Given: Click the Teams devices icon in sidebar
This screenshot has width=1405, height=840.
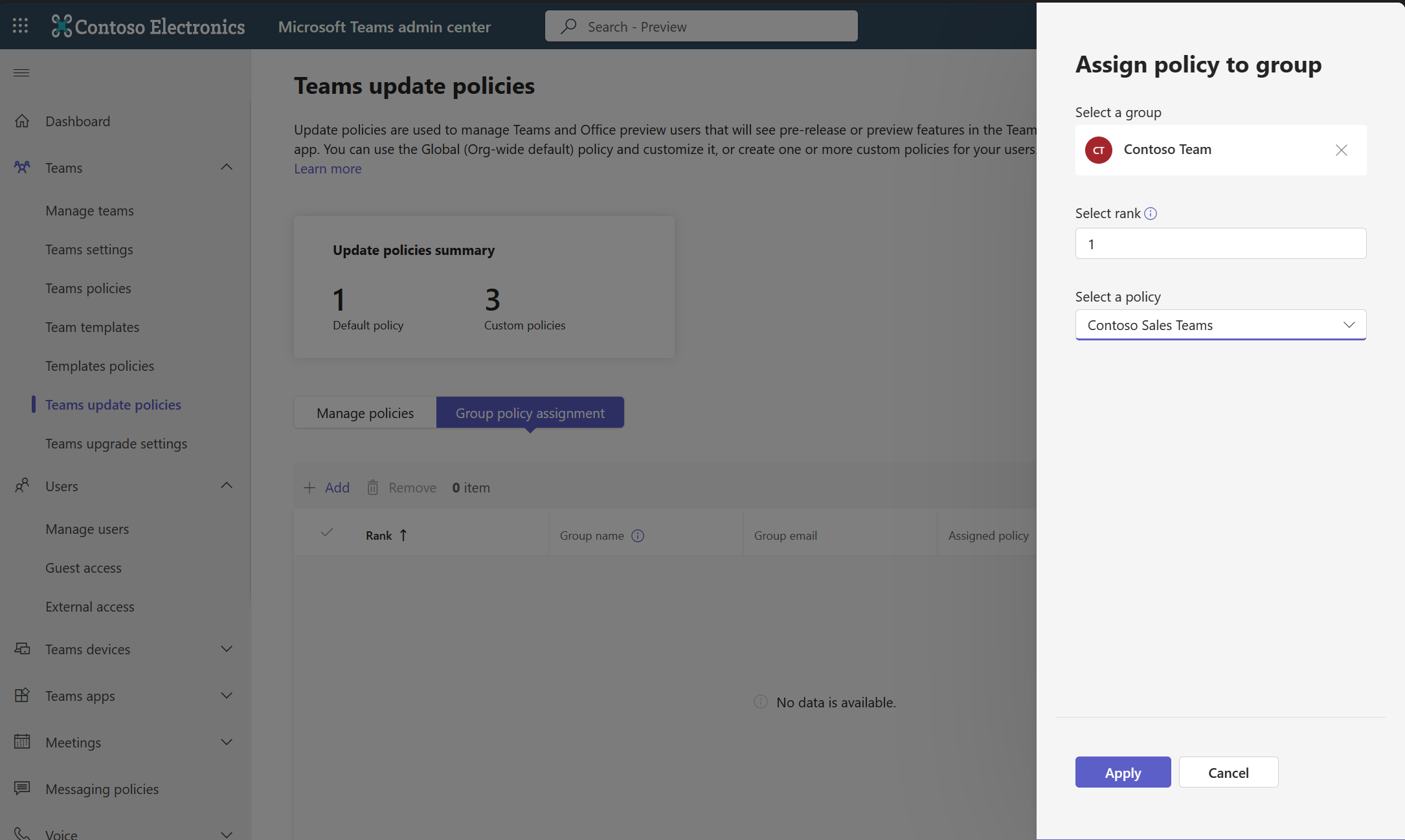Looking at the screenshot, I should pyautogui.click(x=22, y=648).
